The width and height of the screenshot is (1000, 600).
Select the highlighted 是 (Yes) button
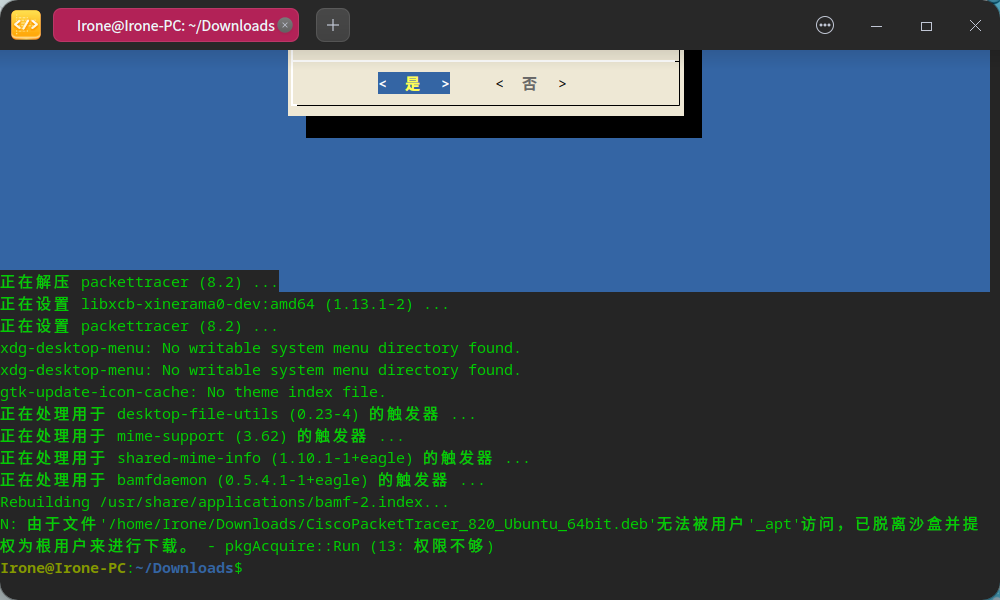click(x=413, y=83)
